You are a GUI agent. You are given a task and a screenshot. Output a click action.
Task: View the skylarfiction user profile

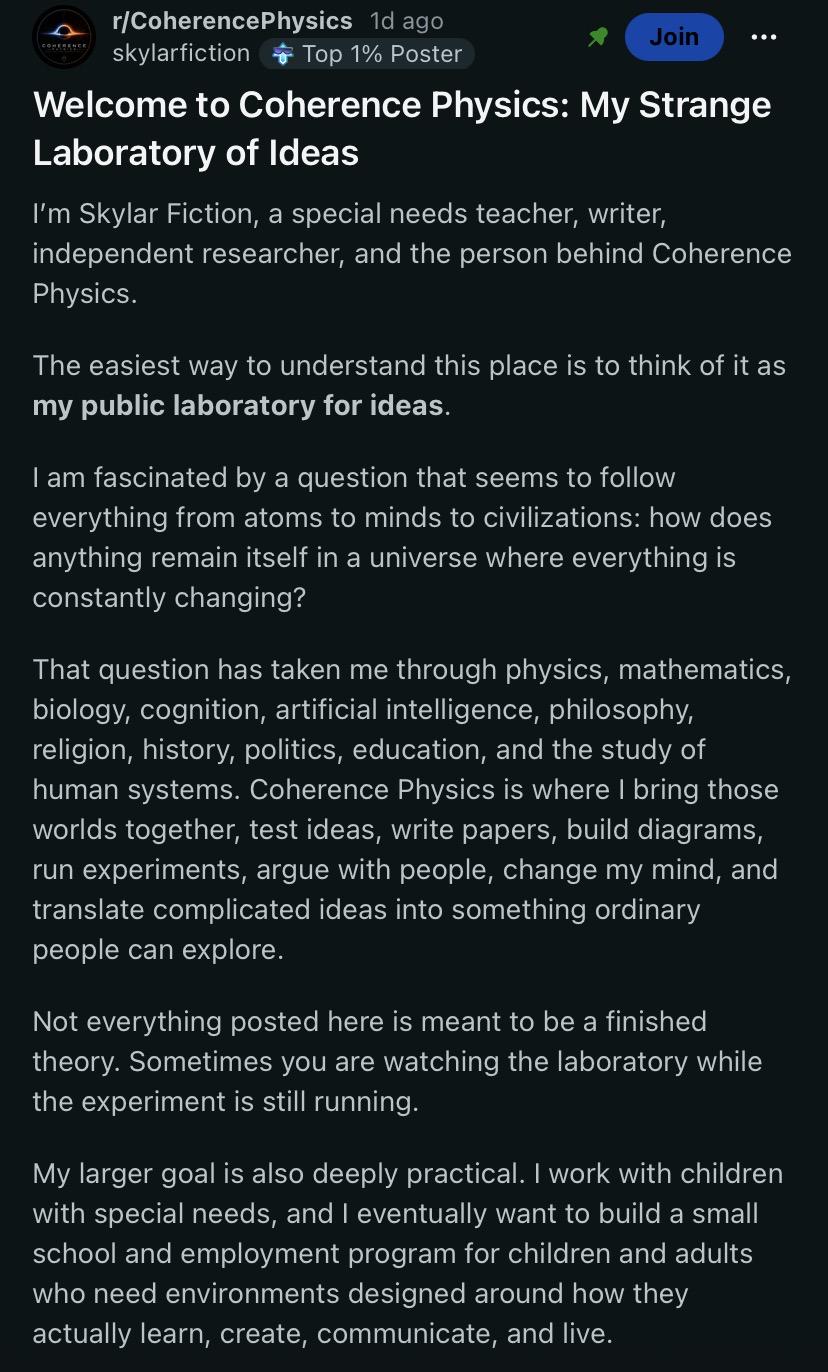181,53
